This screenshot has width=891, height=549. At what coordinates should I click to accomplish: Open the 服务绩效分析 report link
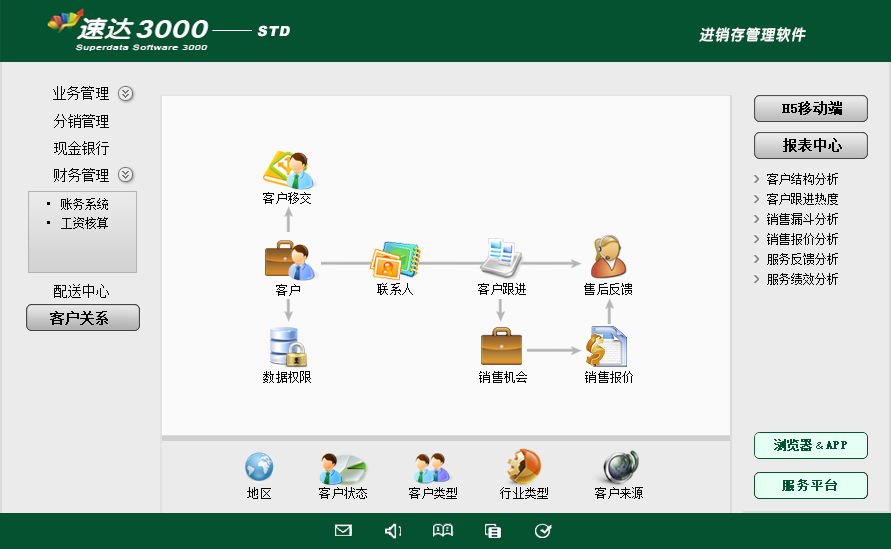[x=802, y=279]
